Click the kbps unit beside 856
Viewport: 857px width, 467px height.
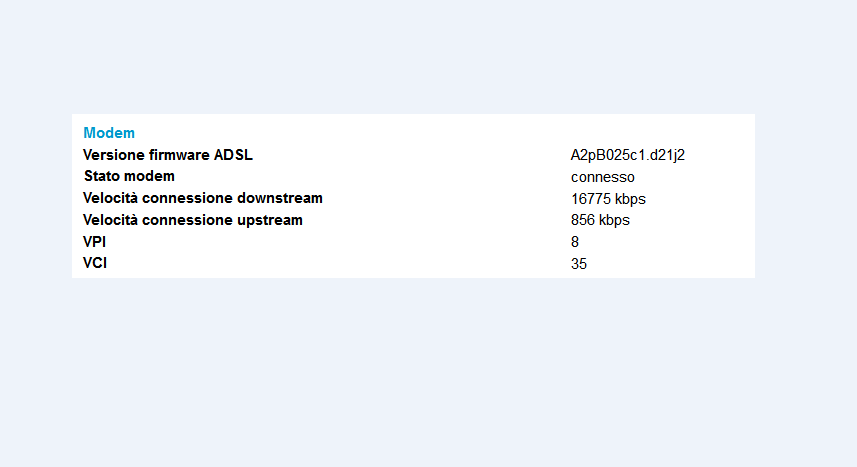tap(614, 220)
